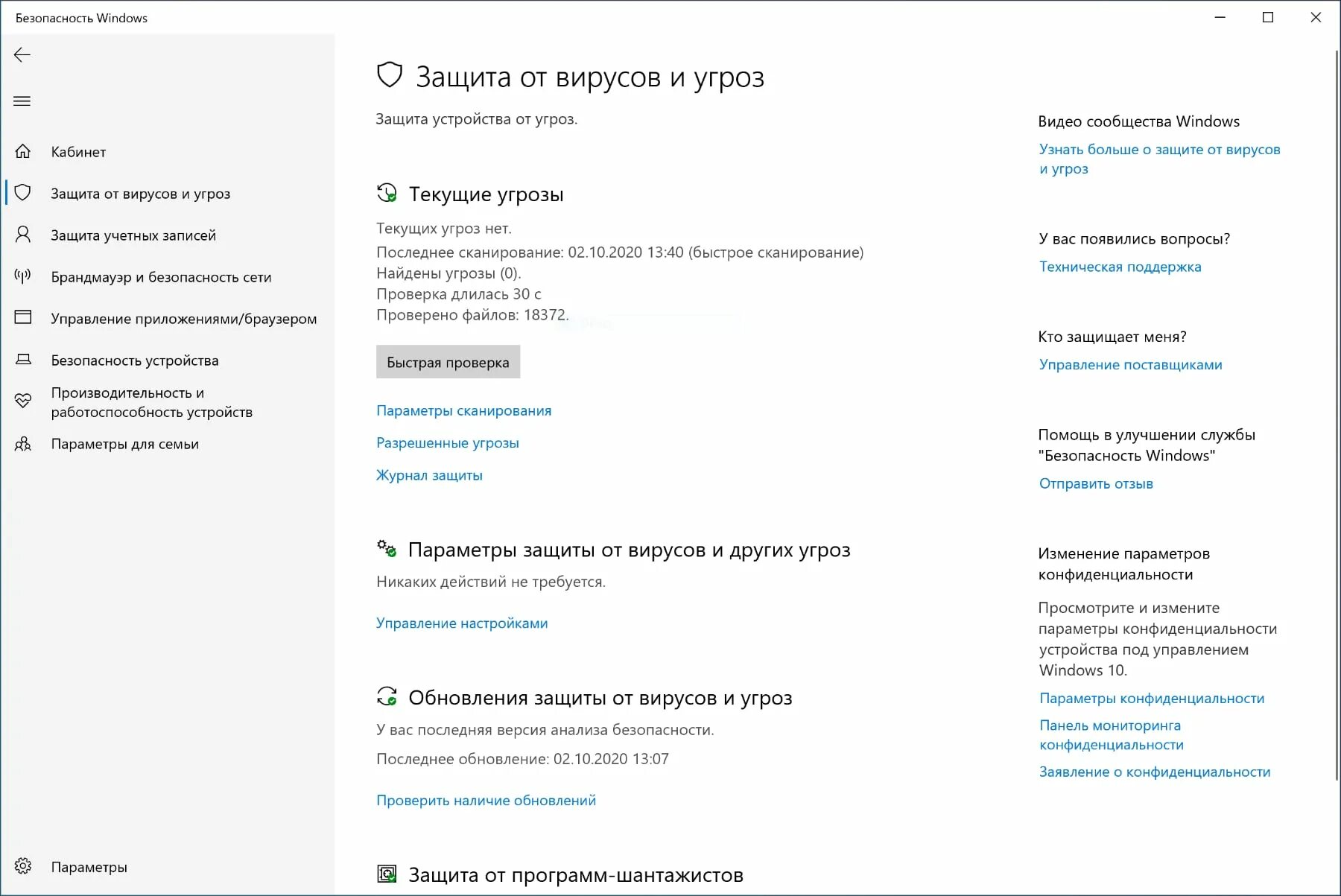Click the Home icon beside Кабинет
Viewport: 1341px width, 896px height.
(x=23, y=151)
